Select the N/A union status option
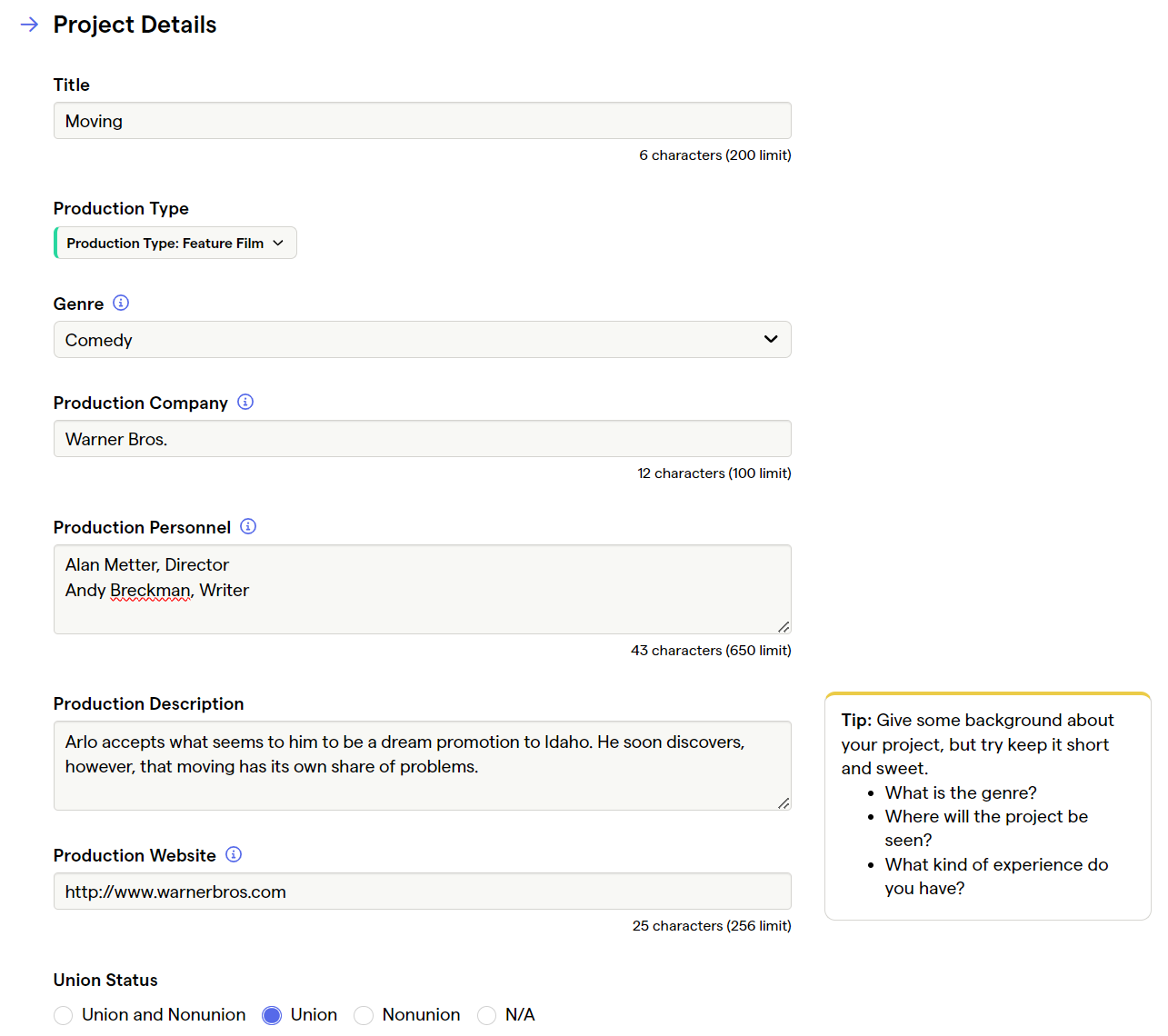 pos(487,1015)
